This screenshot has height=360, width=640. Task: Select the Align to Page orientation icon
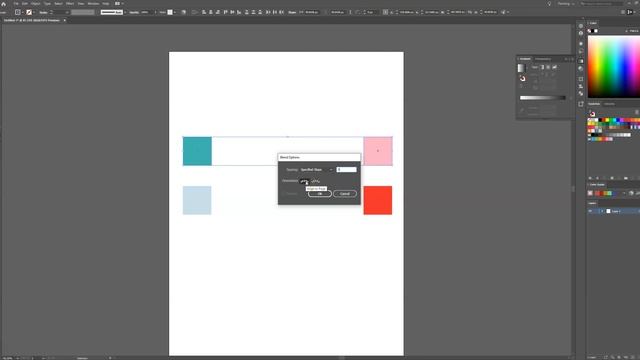coord(304,181)
